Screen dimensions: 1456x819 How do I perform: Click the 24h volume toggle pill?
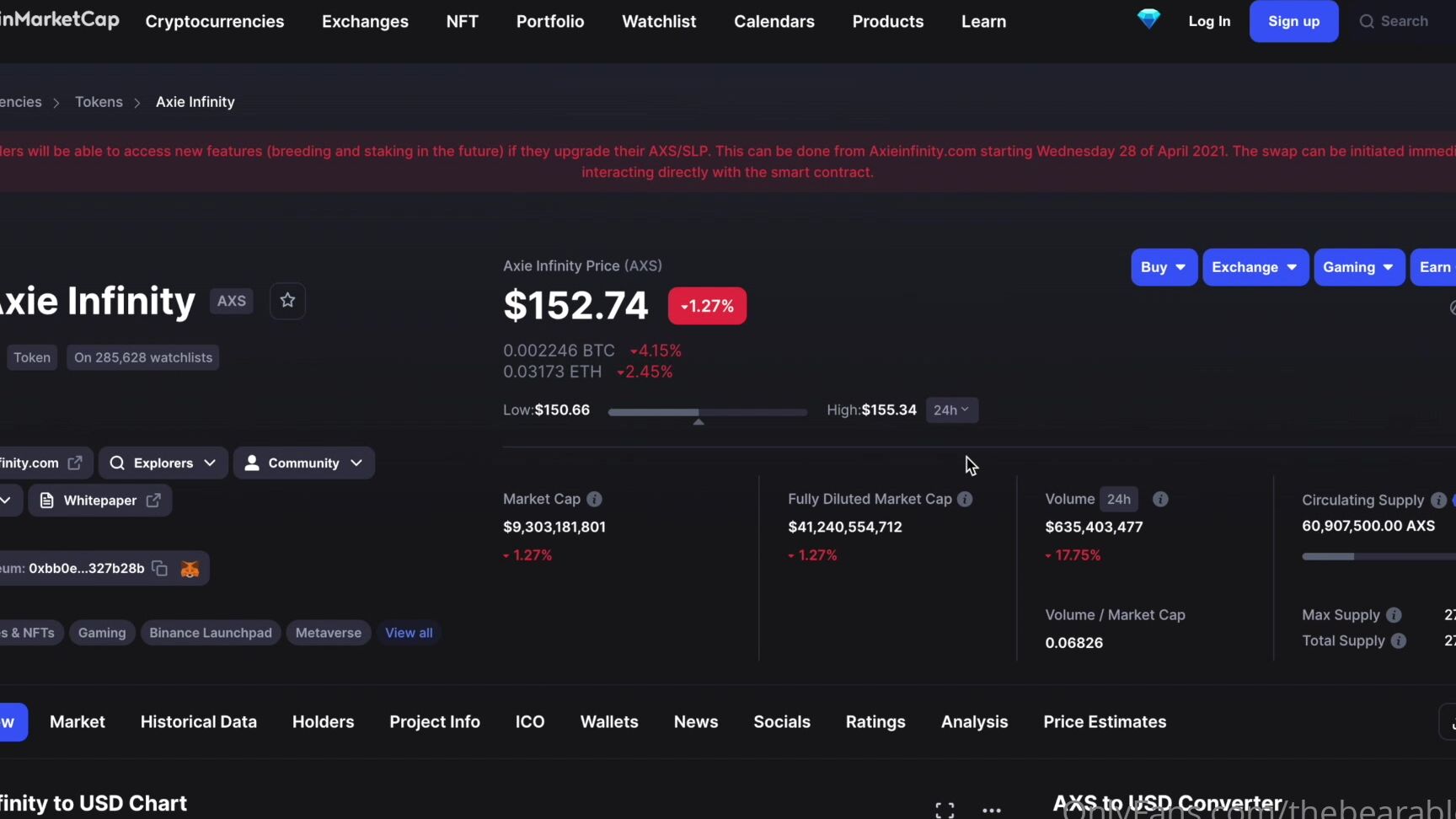click(1118, 499)
